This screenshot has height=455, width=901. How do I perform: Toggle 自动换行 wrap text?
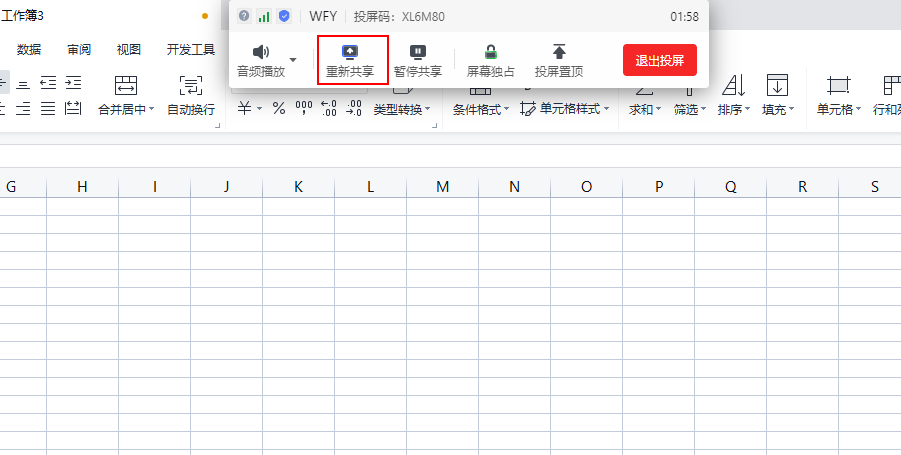click(191, 95)
